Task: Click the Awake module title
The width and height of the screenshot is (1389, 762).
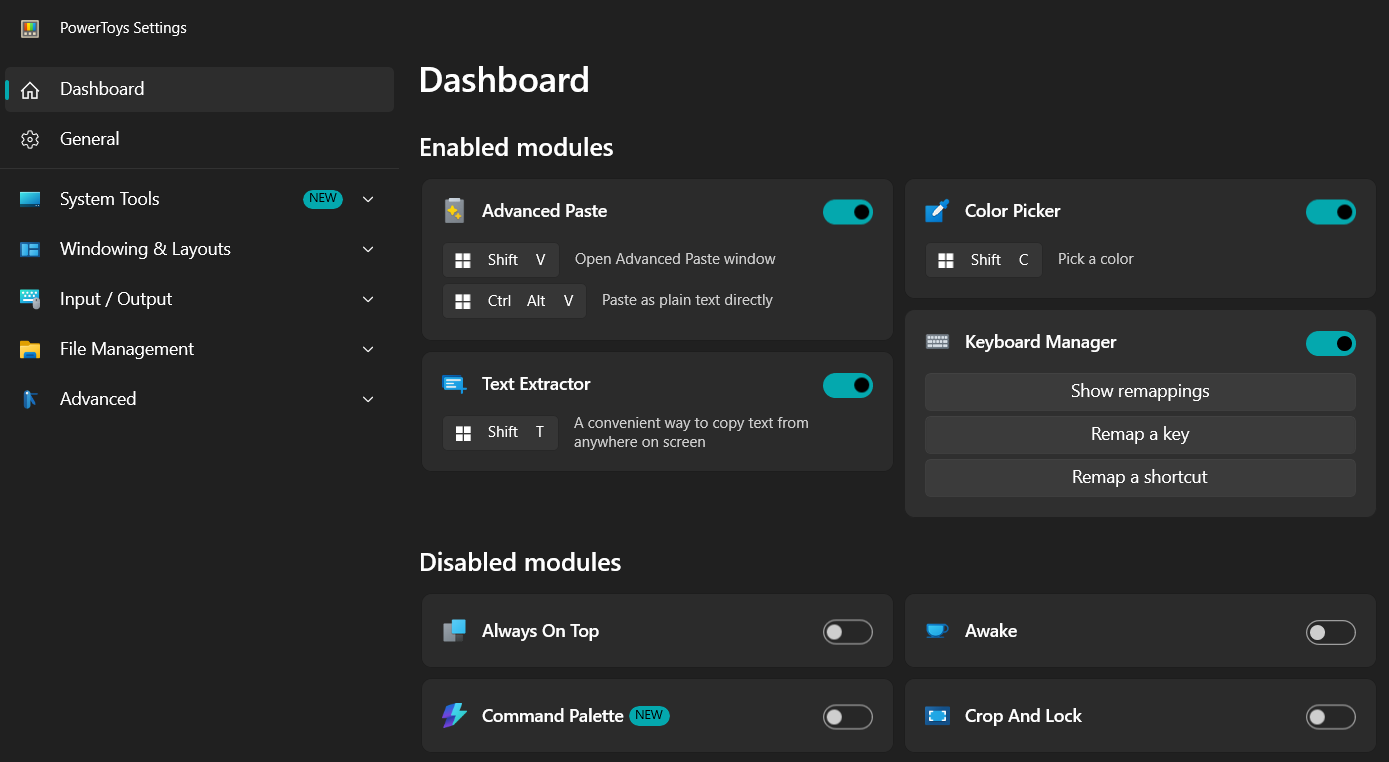Action: [x=991, y=631]
